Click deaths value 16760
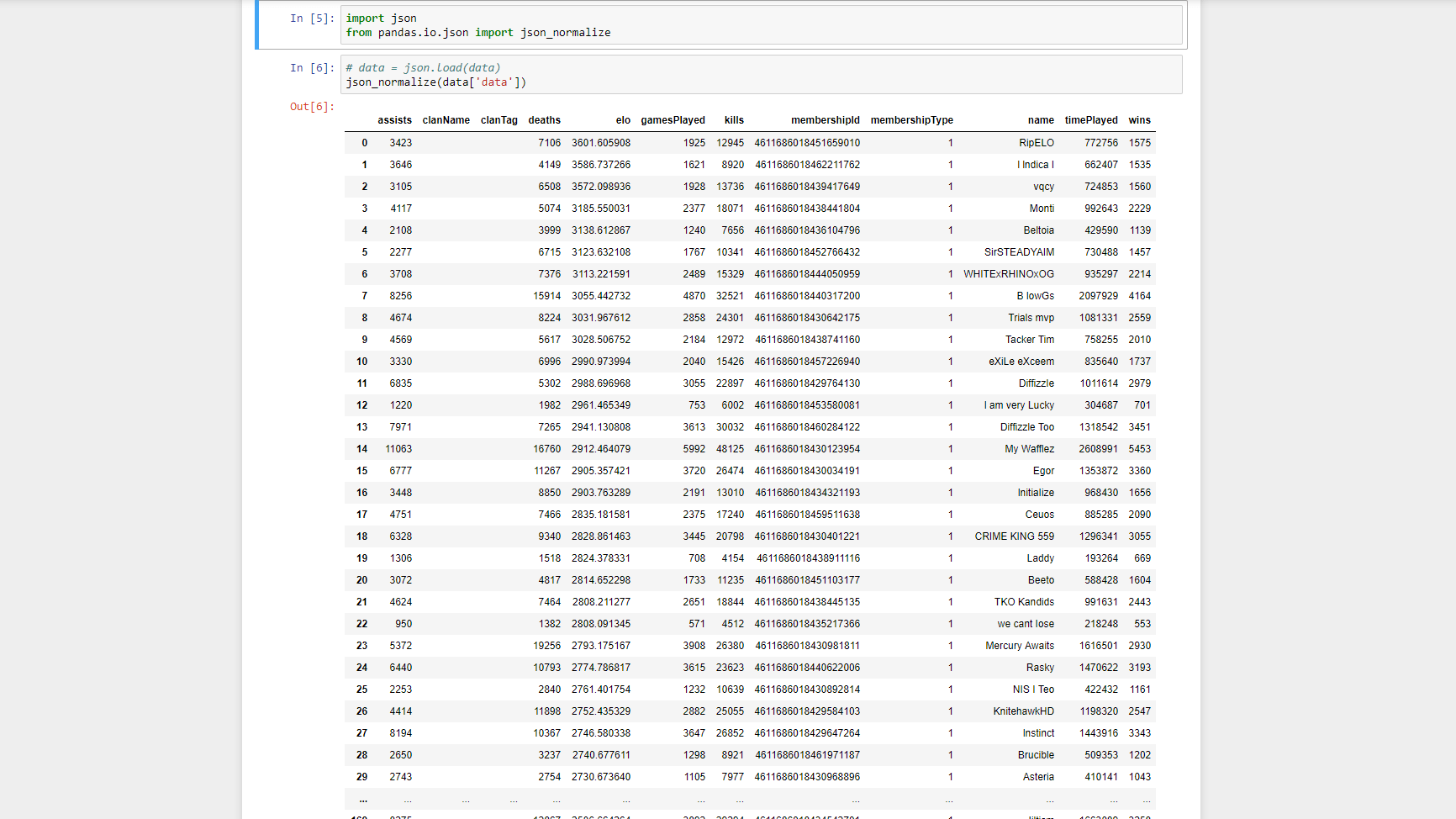Viewport: 1456px width, 819px height. [x=547, y=449]
